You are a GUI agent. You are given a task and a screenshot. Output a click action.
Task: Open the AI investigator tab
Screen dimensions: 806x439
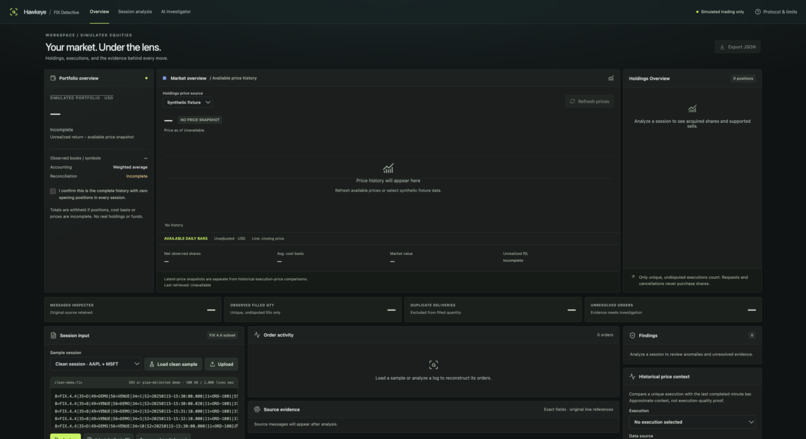coord(176,12)
